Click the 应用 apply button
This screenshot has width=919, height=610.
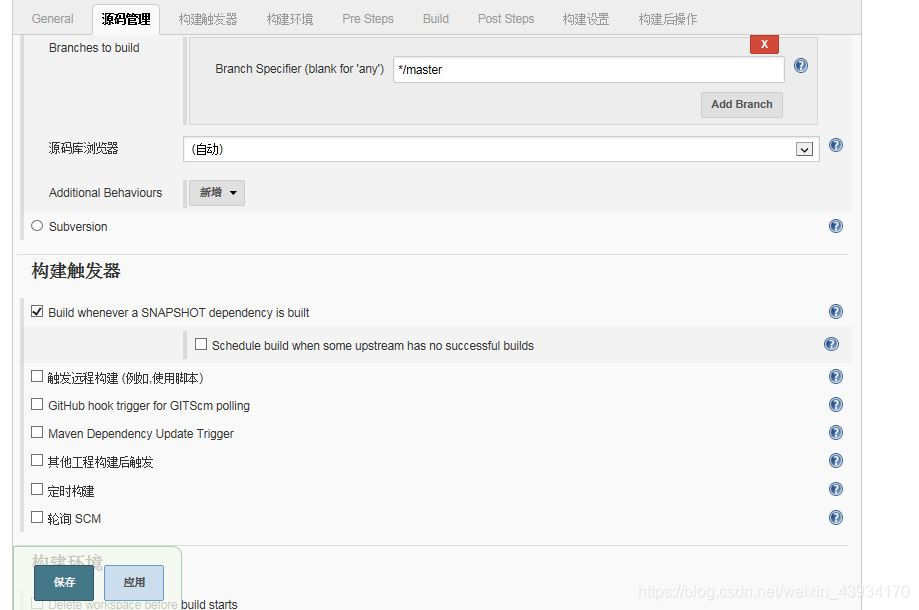click(x=134, y=582)
